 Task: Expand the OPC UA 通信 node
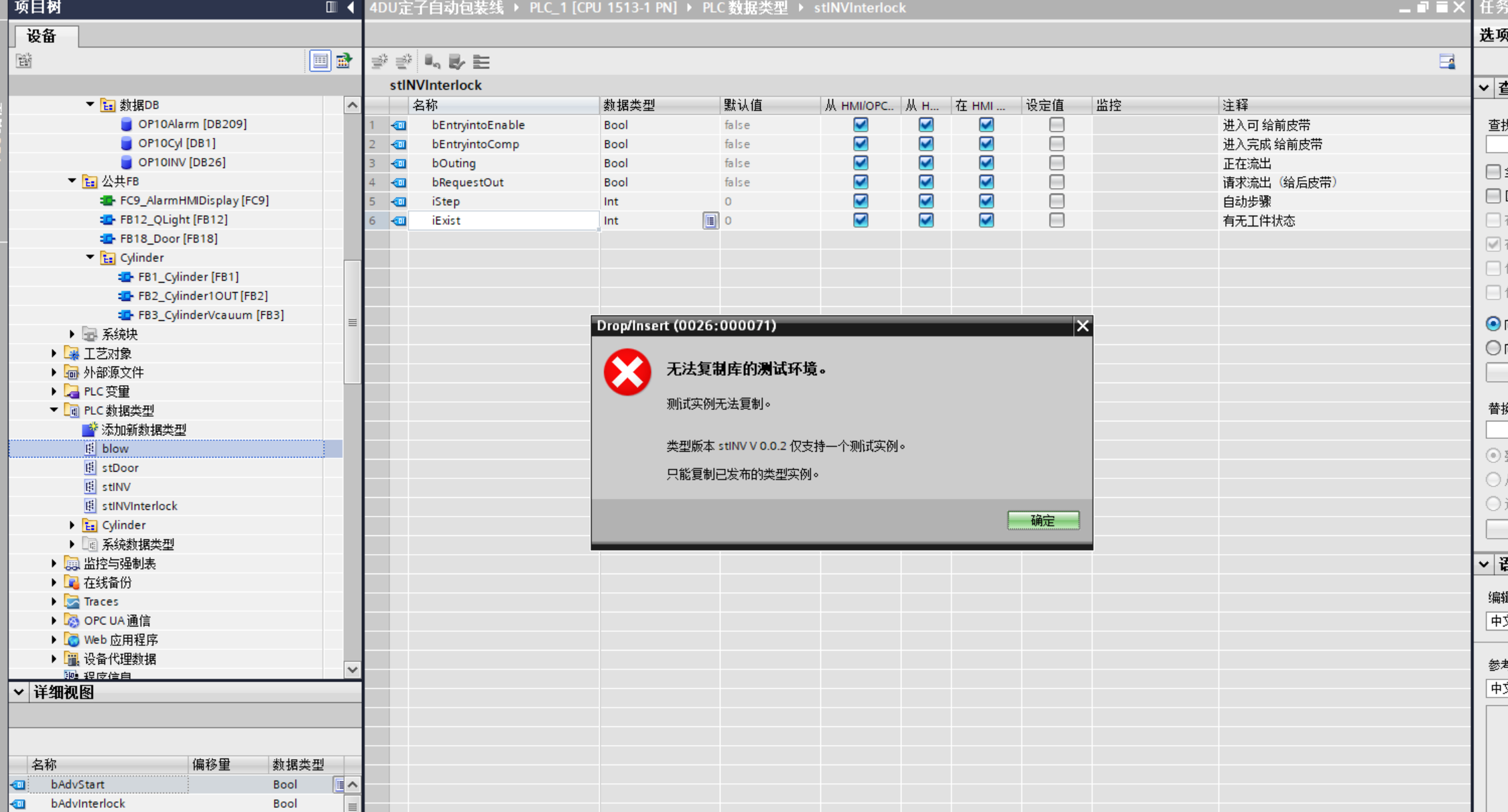click(54, 620)
